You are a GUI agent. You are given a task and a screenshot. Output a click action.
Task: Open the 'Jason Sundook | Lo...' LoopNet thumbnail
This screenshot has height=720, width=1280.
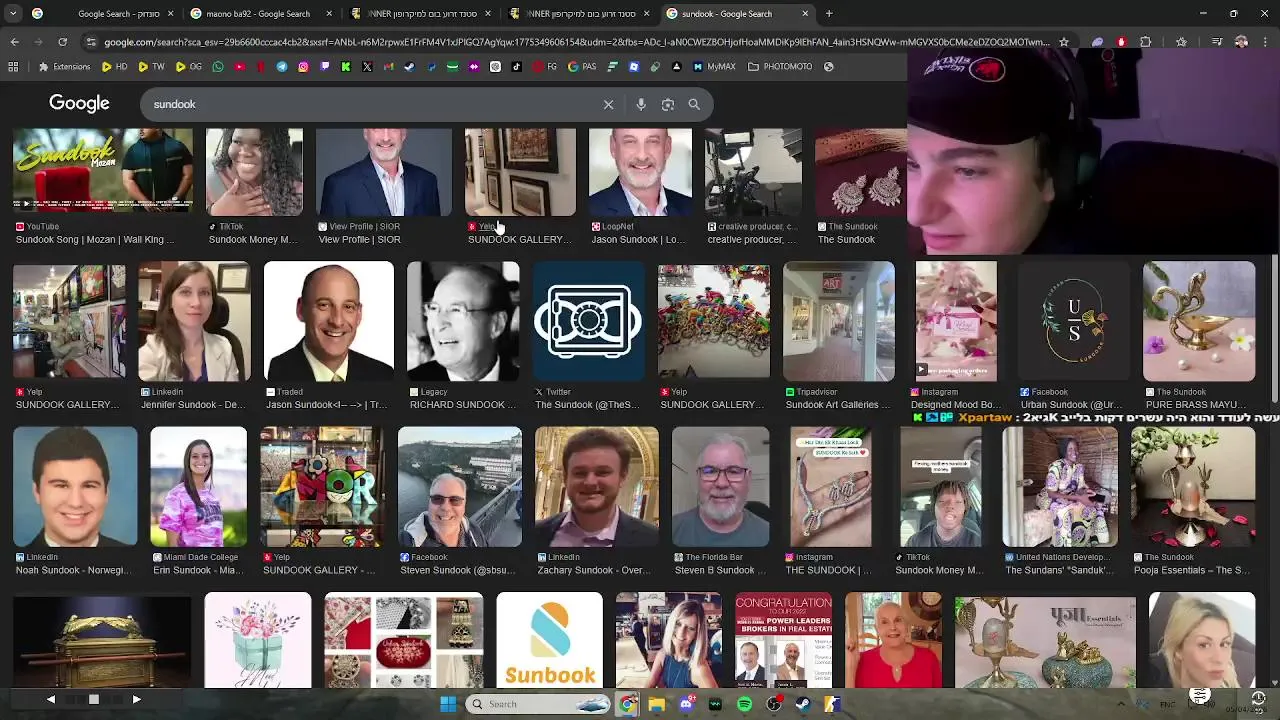pos(640,171)
